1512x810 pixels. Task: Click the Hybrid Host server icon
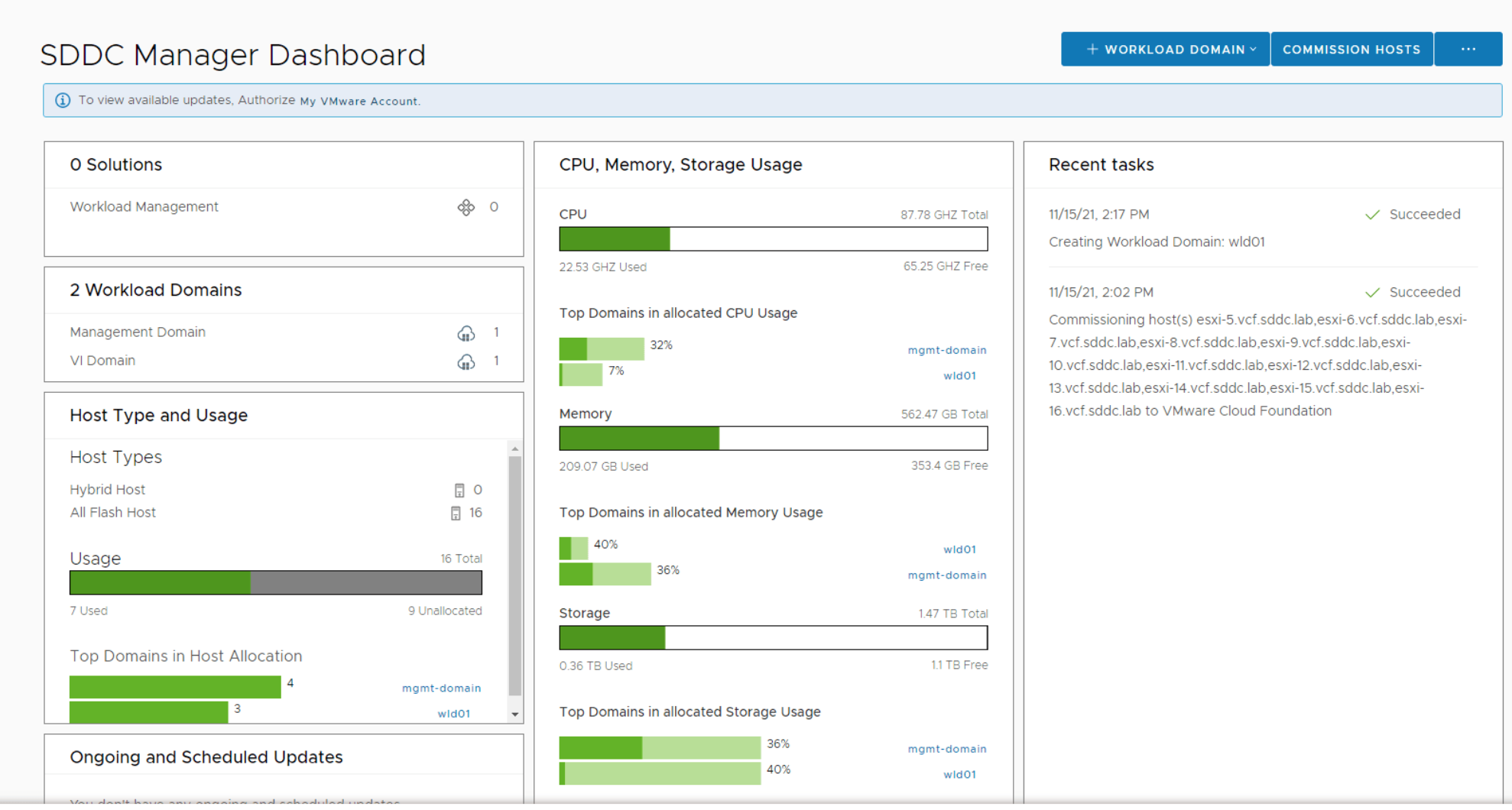coord(460,489)
